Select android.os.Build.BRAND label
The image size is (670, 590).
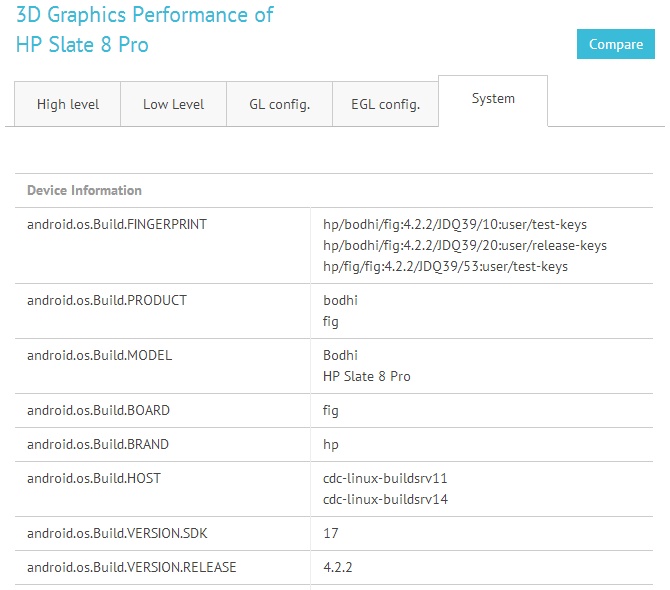click(98, 444)
